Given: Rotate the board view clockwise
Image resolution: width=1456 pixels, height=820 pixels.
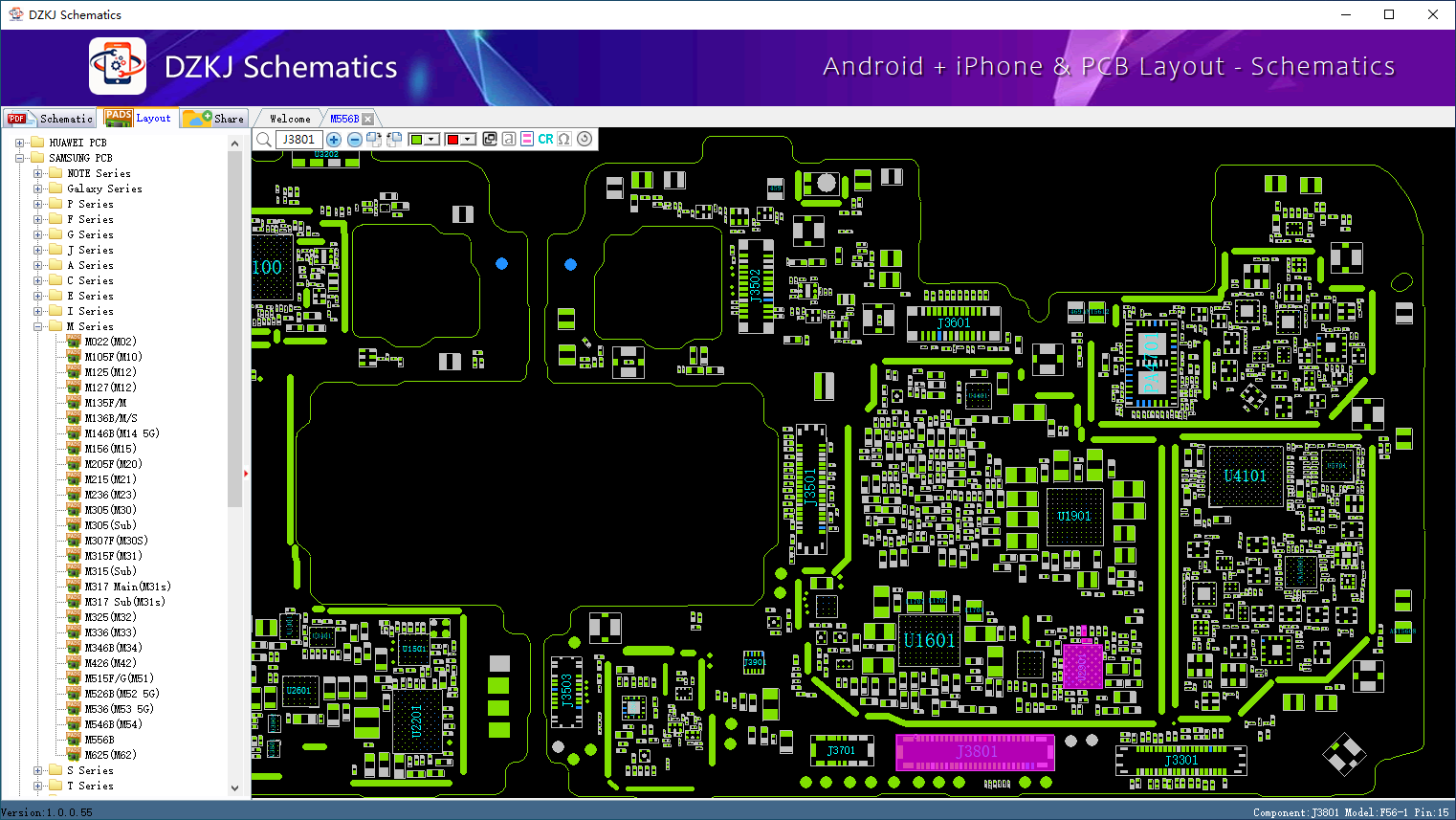Looking at the screenshot, I should tap(374, 140).
